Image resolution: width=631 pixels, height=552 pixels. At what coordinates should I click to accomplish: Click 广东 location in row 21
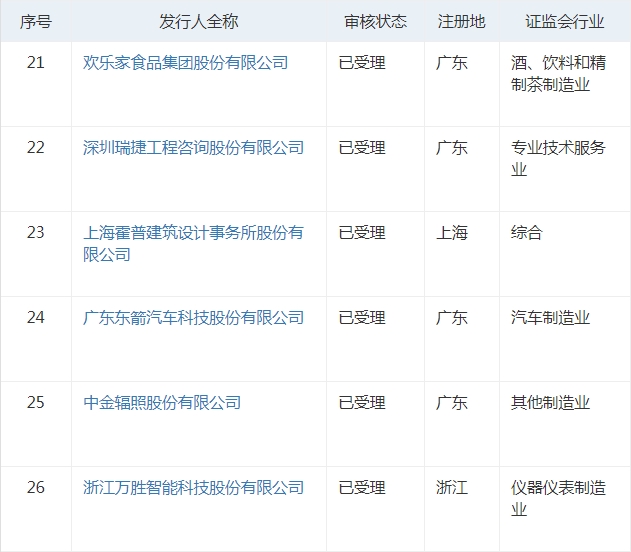click(452, 63)
